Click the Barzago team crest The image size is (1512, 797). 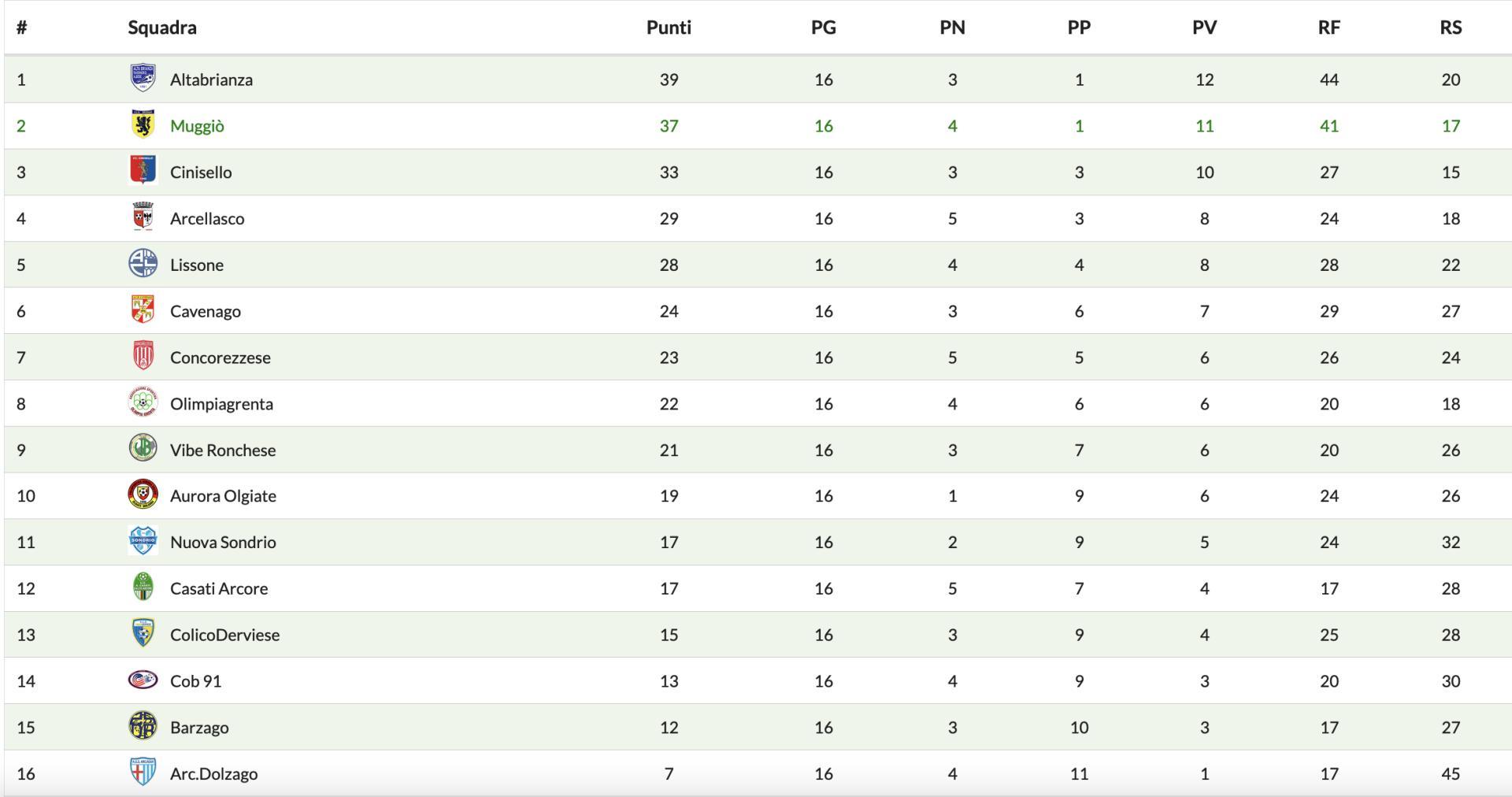coord(143,726)
